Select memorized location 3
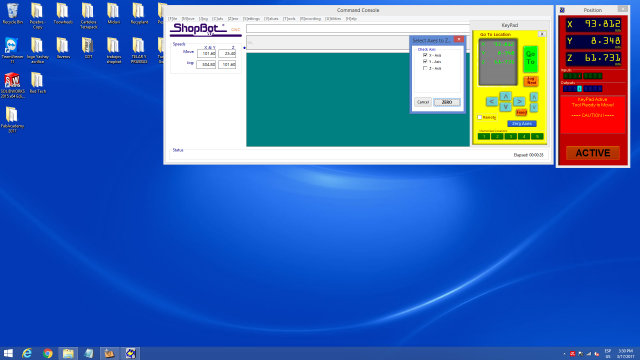Screen dimensions: 640x360 (511, 136)
